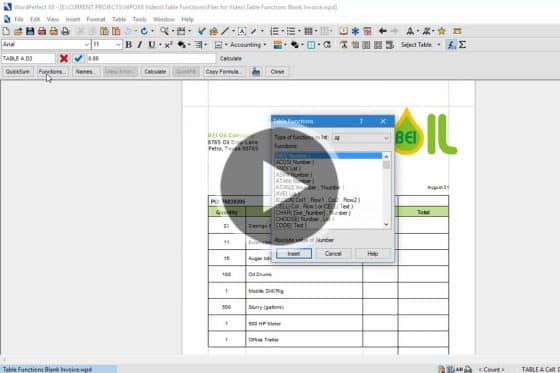Open the Arial font name dropdown

pyautogui.click(x=86, y=45)
